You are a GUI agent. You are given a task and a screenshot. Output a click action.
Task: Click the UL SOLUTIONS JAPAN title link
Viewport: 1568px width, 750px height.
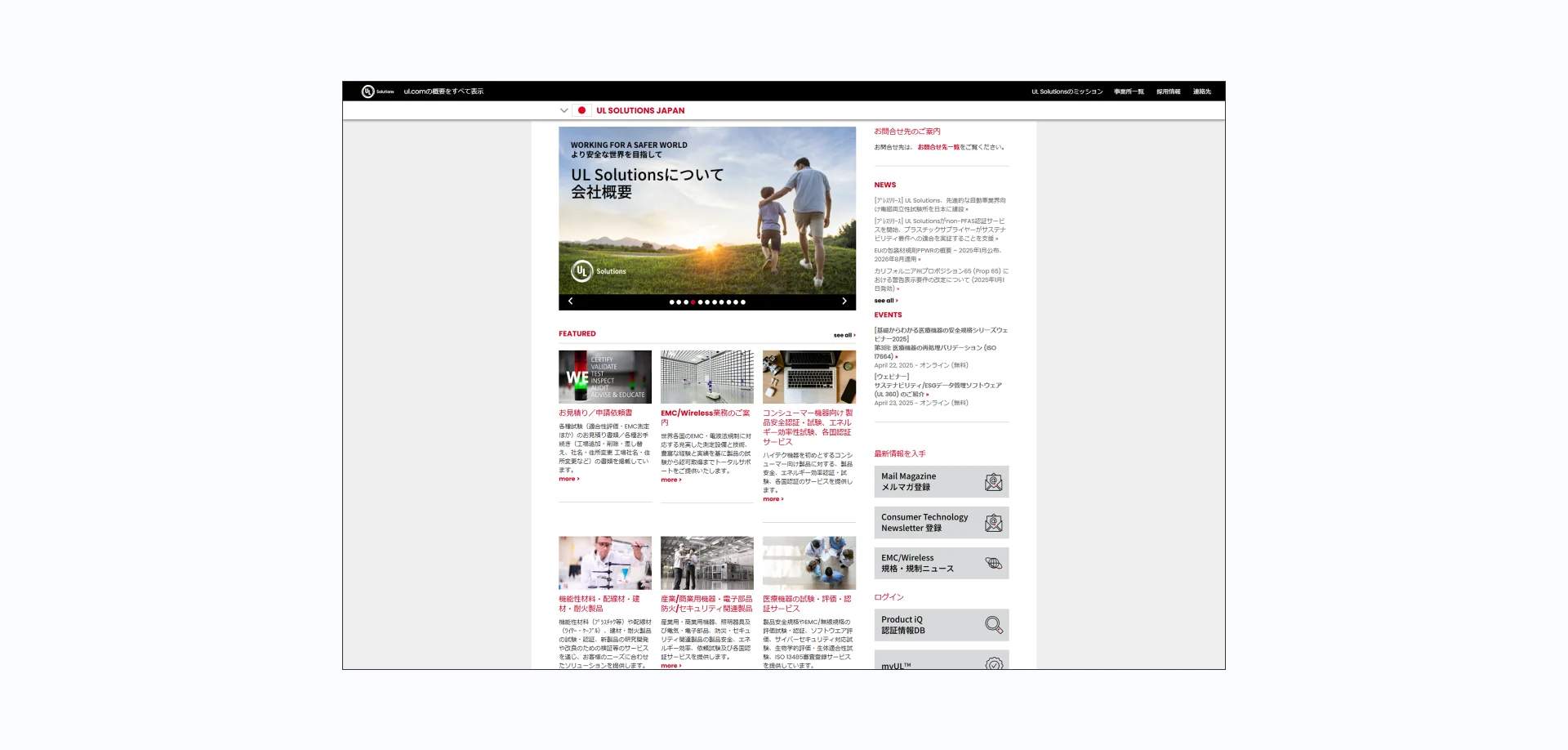pos(640,110)
